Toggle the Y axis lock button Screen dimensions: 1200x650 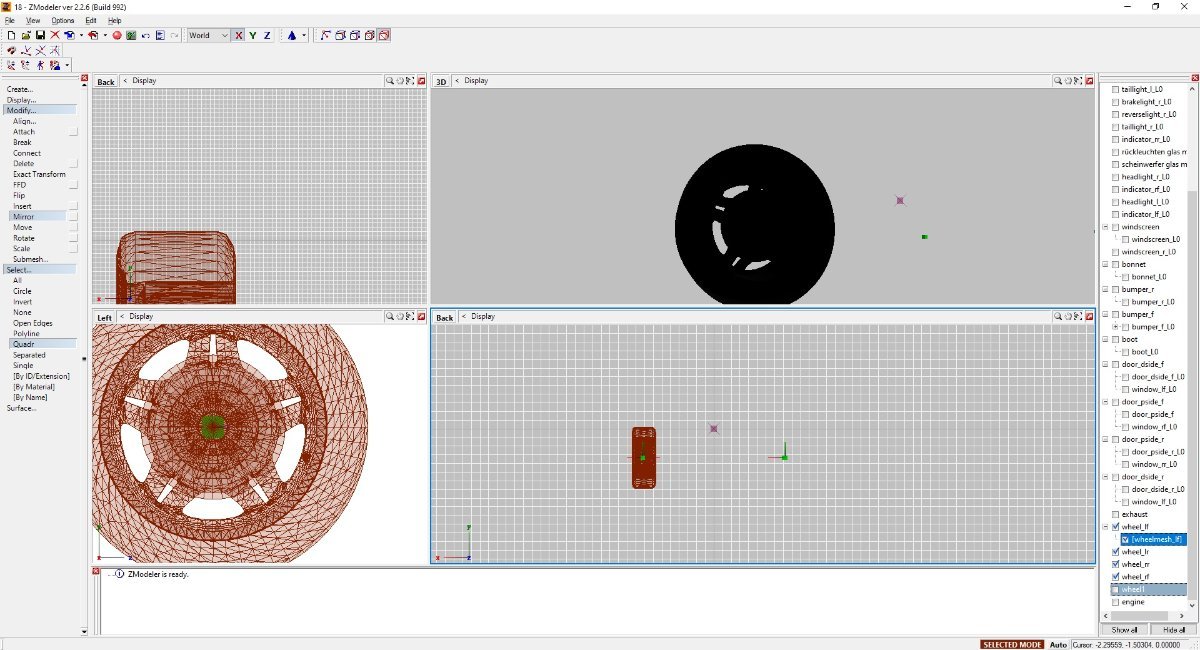[253, 35]
